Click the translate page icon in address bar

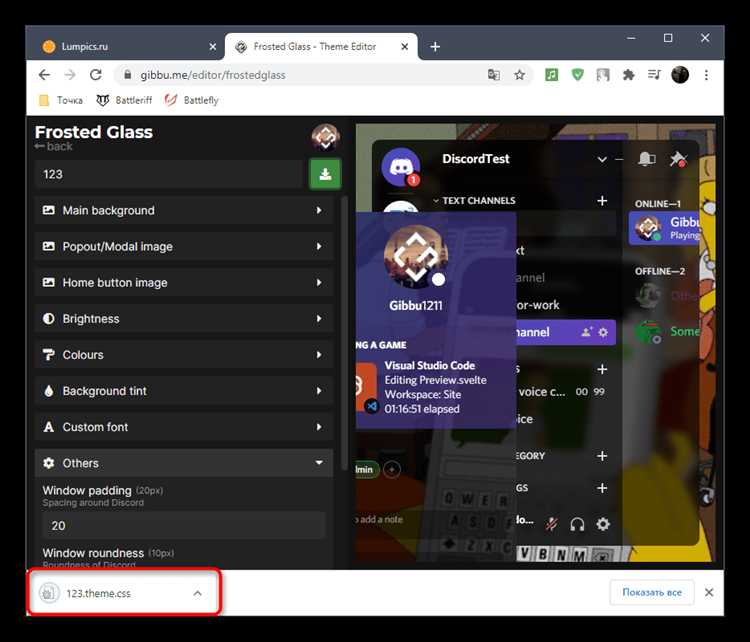tap(494, 75)
